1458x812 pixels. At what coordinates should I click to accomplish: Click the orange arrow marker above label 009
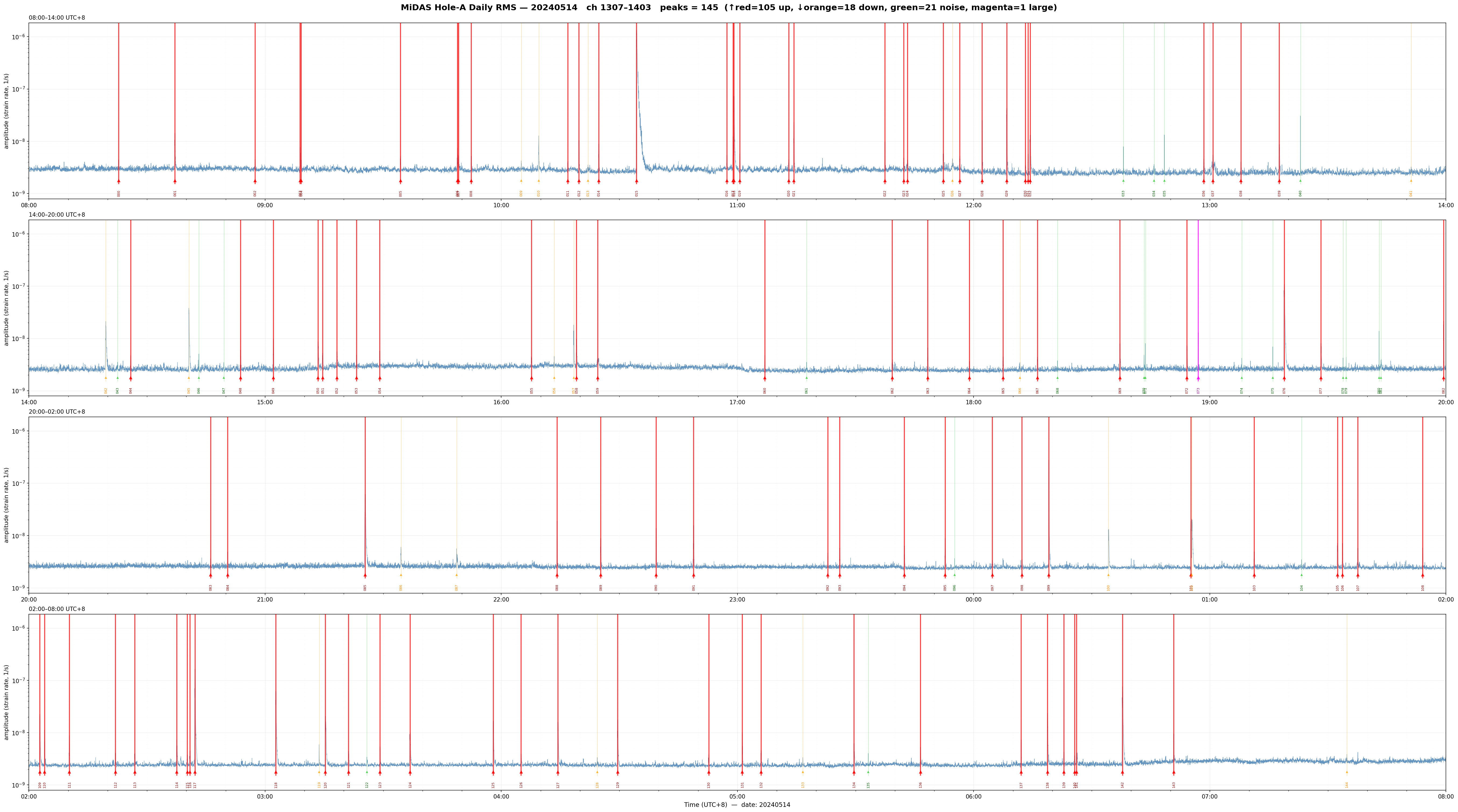[x=521, y=181]
